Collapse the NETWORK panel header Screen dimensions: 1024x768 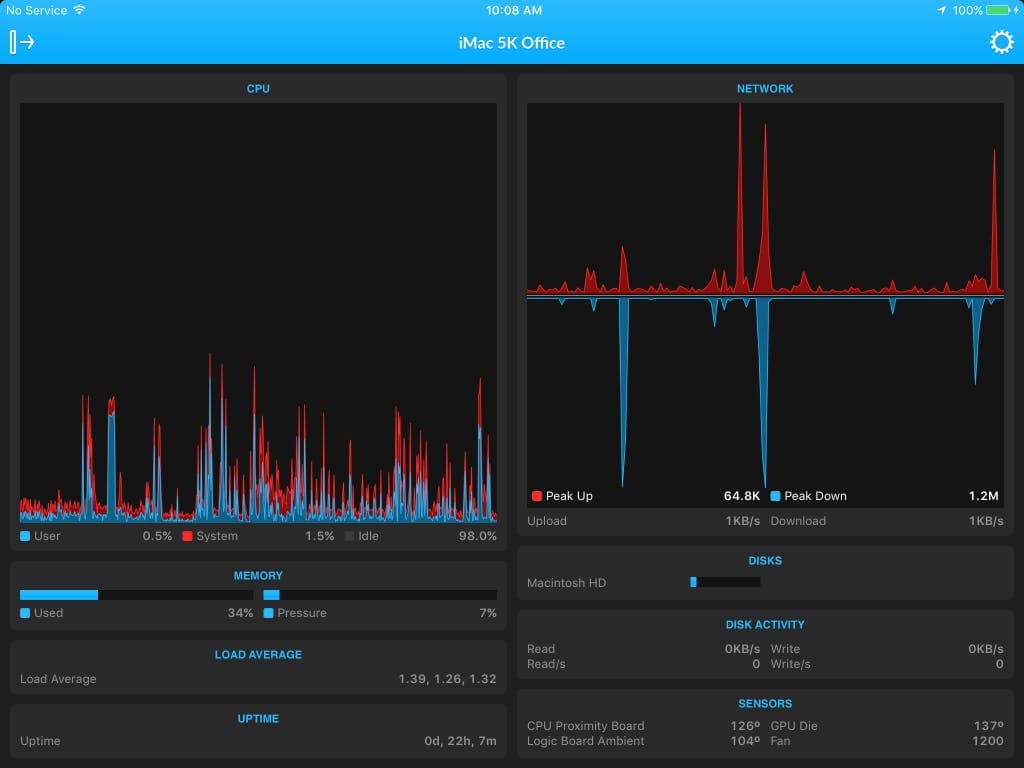click(x=765, y=88)
